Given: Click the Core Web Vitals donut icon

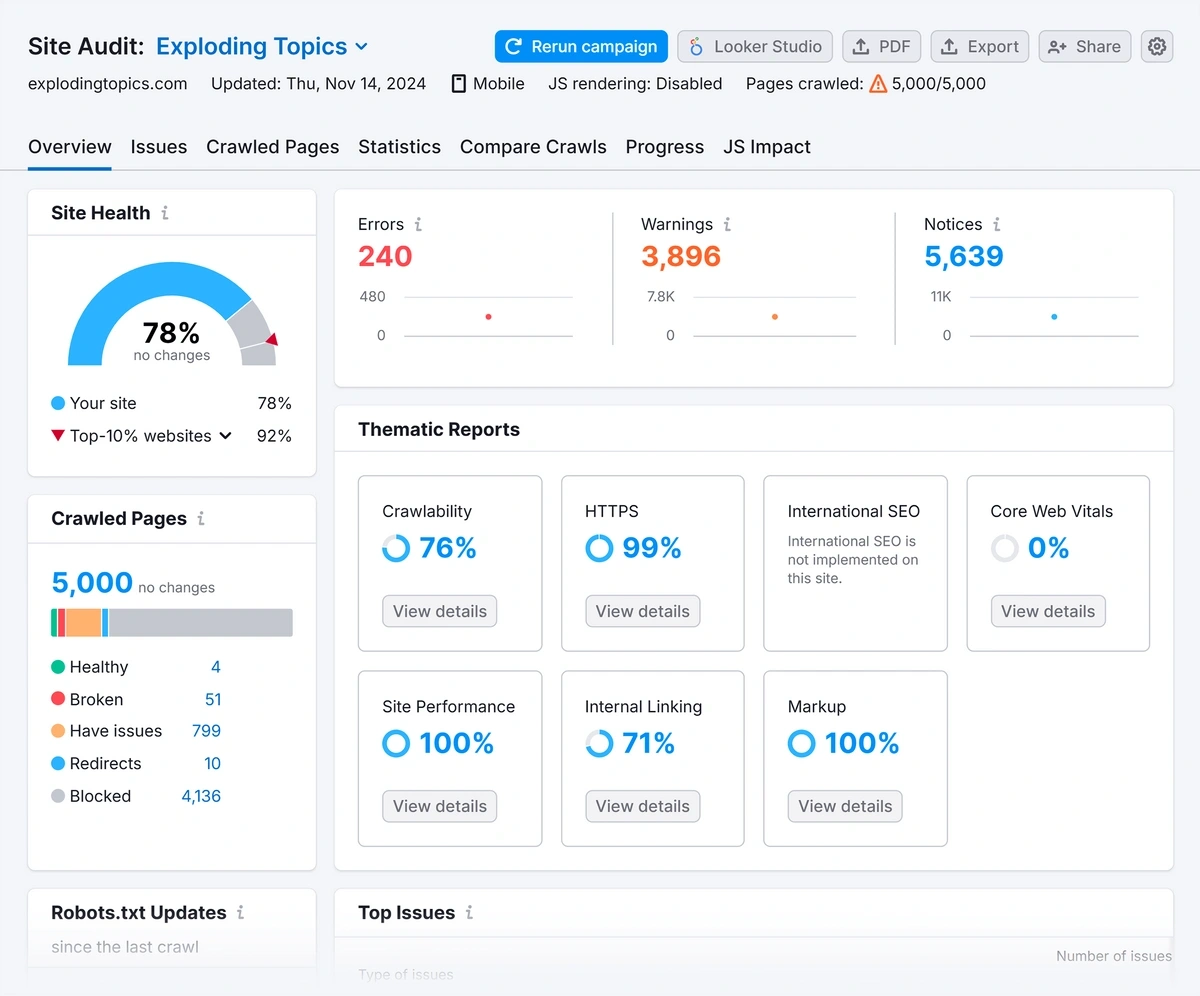Looking at the screenshot, I should point(1005,548).
